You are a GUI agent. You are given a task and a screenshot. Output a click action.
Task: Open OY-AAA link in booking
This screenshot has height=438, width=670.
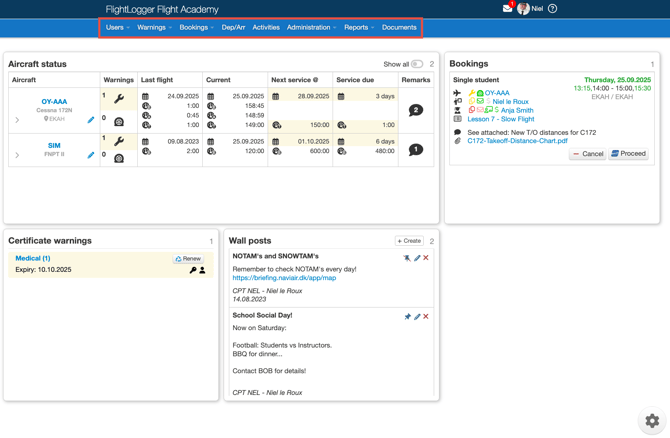click(497, 93)
